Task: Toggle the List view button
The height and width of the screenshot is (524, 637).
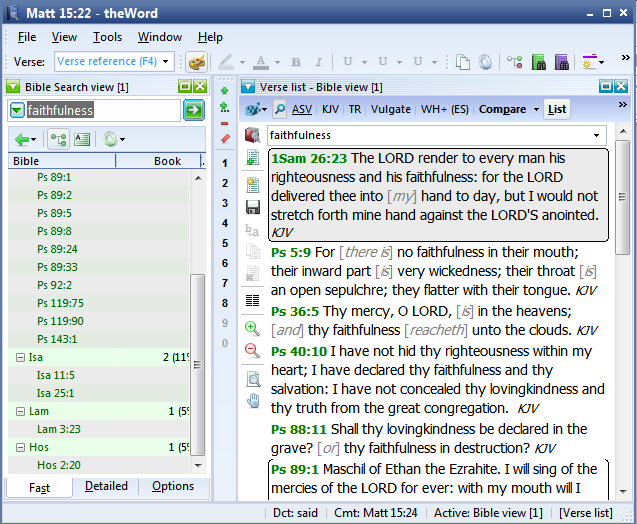Action: click(557, 109)
